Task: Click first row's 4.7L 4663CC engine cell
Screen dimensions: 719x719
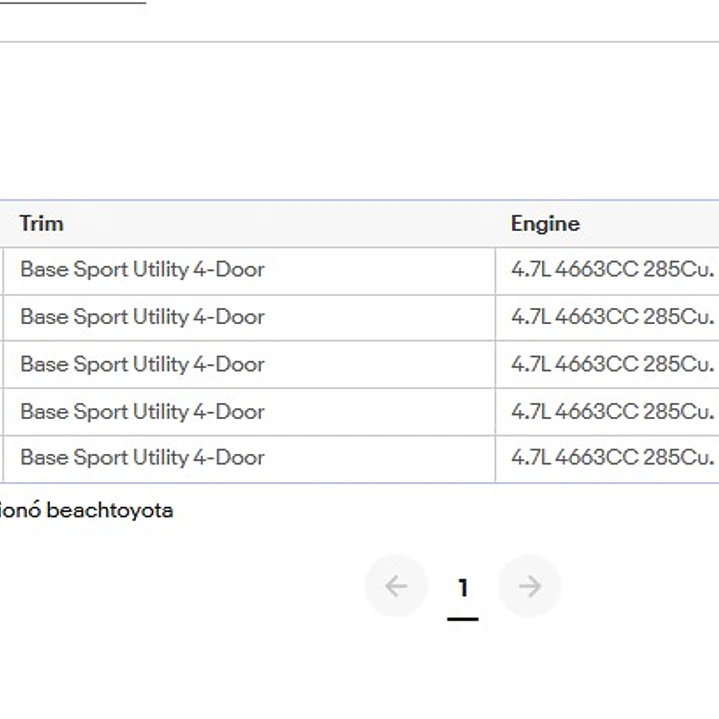Action: click(607, 271)
